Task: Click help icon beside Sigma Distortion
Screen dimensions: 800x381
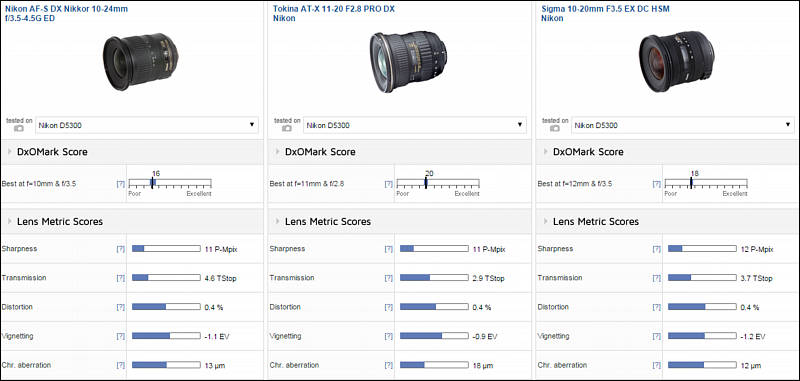Action: (657, 307)
